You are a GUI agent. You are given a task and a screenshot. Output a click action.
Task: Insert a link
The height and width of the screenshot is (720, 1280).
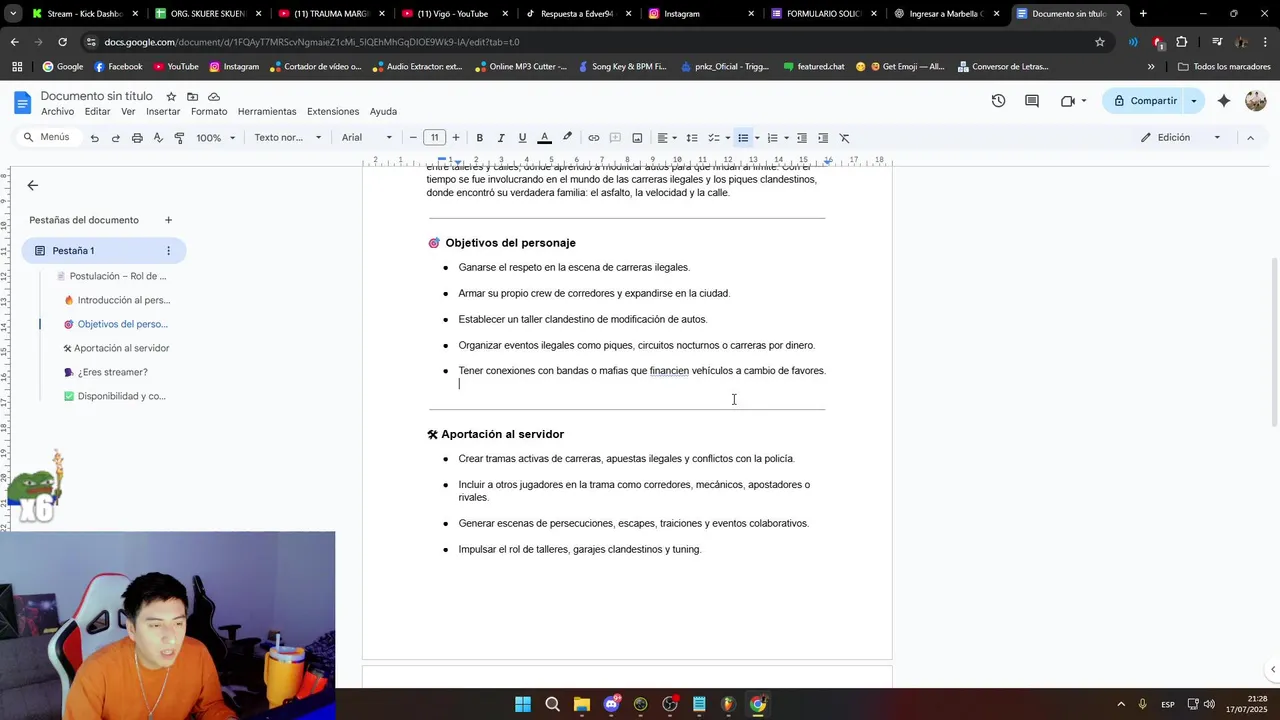tap(593, 138)
